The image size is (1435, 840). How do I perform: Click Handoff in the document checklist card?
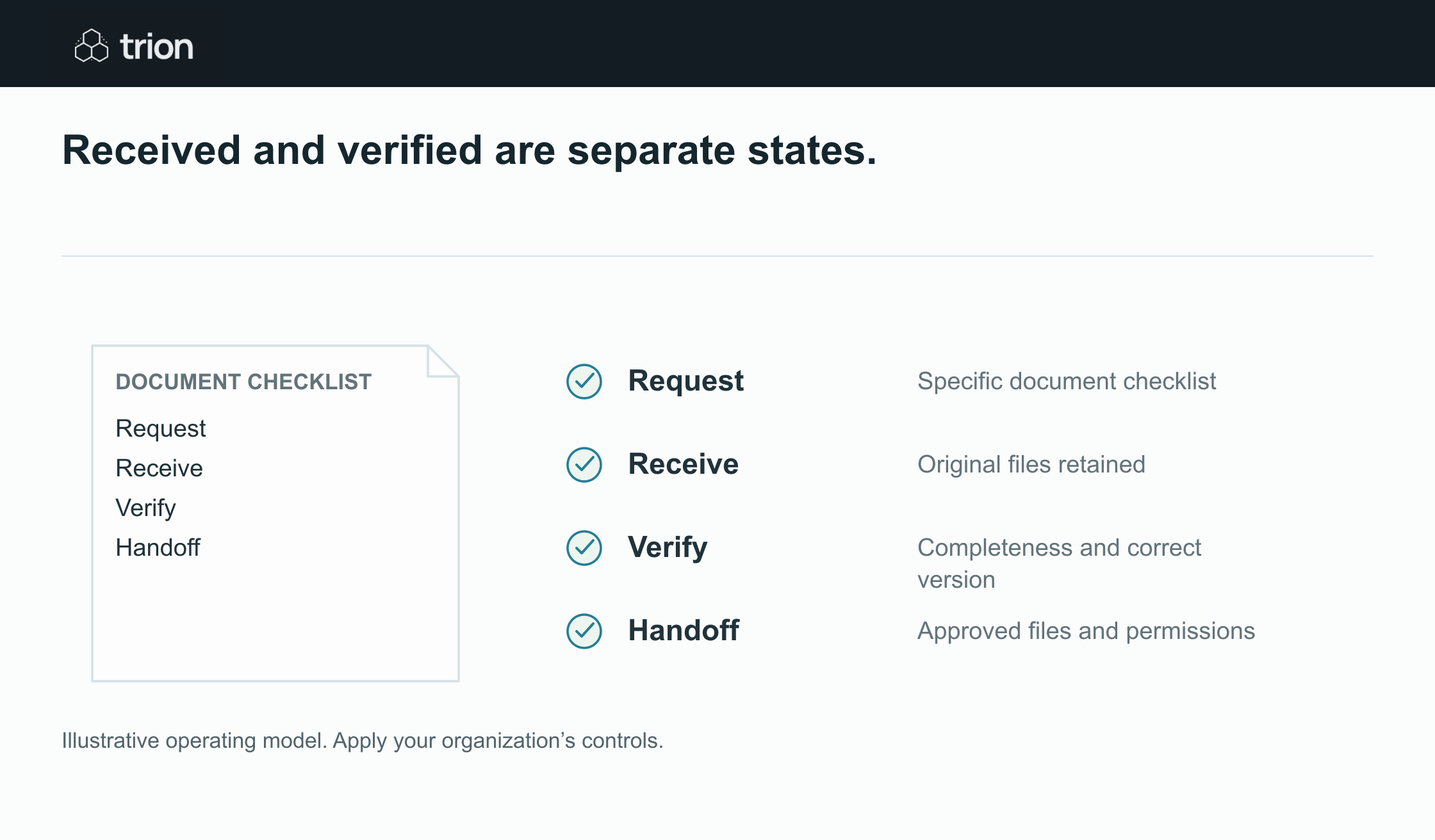[x=158, y=547]
